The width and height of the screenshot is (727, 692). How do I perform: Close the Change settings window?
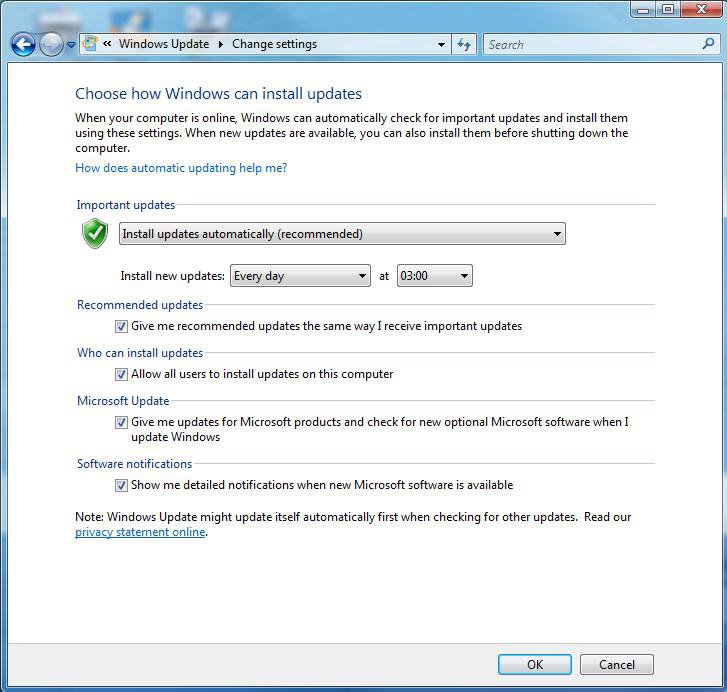tap(702, 9)
